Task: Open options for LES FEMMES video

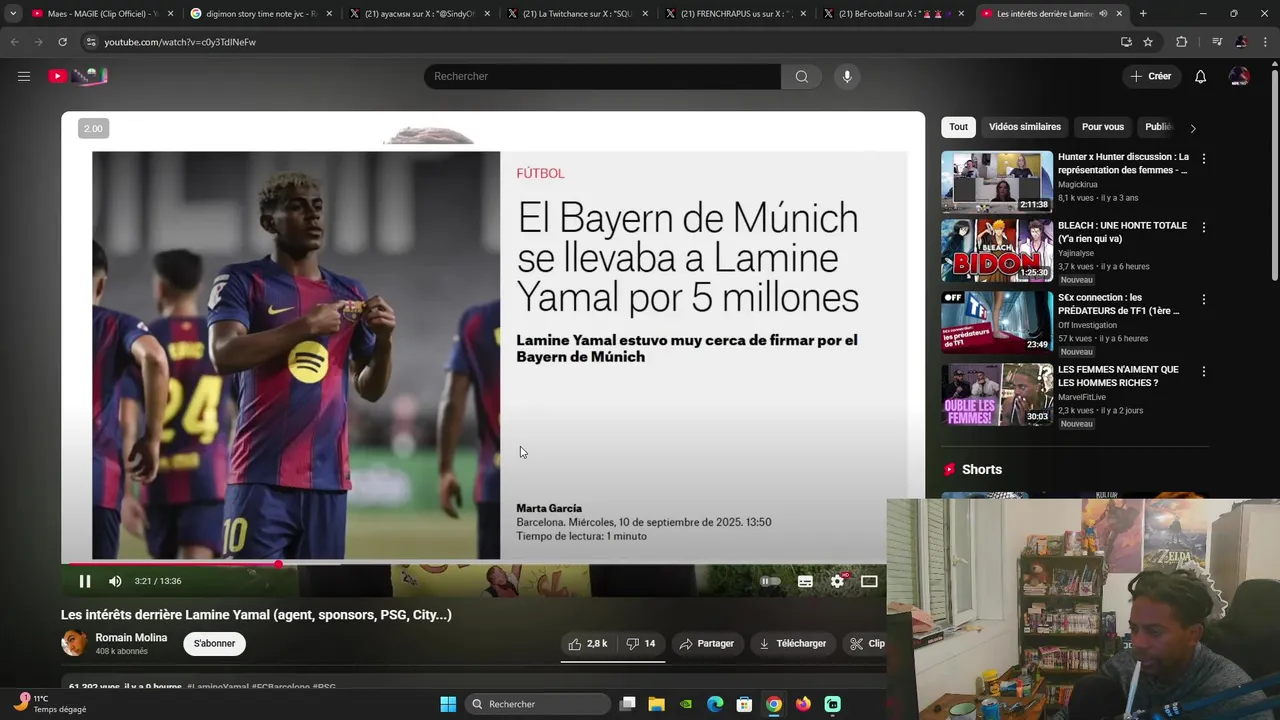Action: tap(1203, 371)
